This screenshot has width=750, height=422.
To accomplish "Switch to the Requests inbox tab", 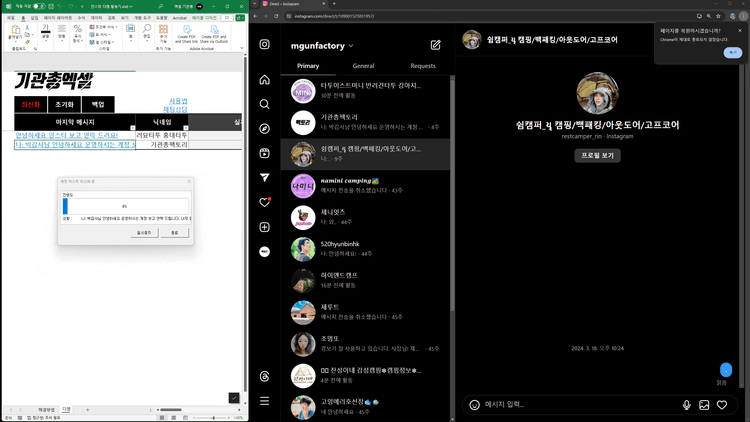I will click(x=423, y=66).
